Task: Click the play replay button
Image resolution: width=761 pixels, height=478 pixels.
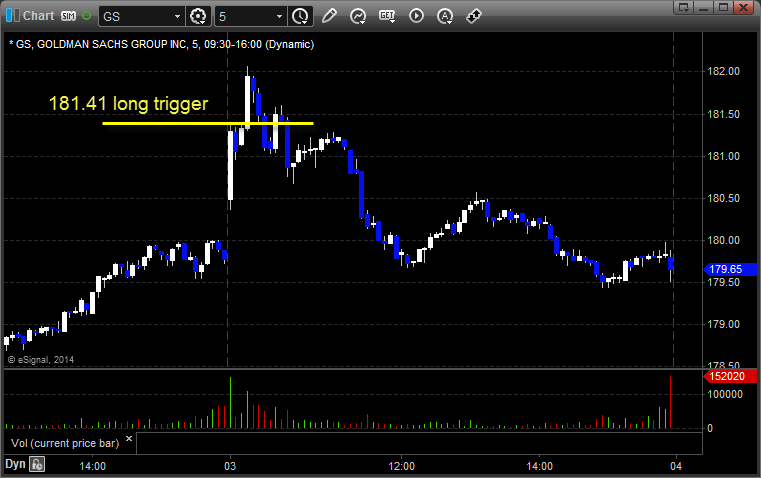Action: 416,16
